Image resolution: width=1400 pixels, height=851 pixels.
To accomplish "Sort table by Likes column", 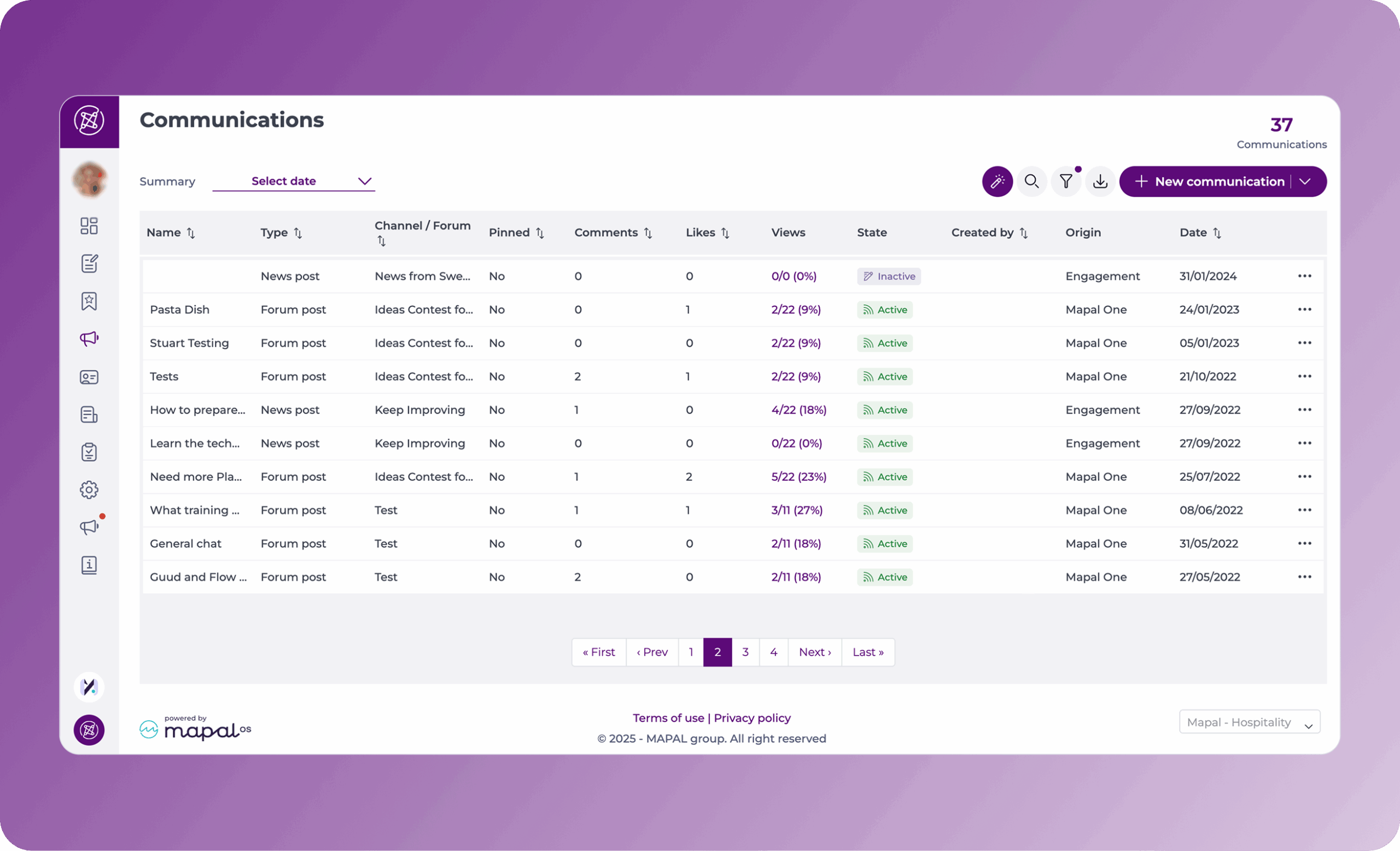I will pyautogui.click(x=725, y=233).
